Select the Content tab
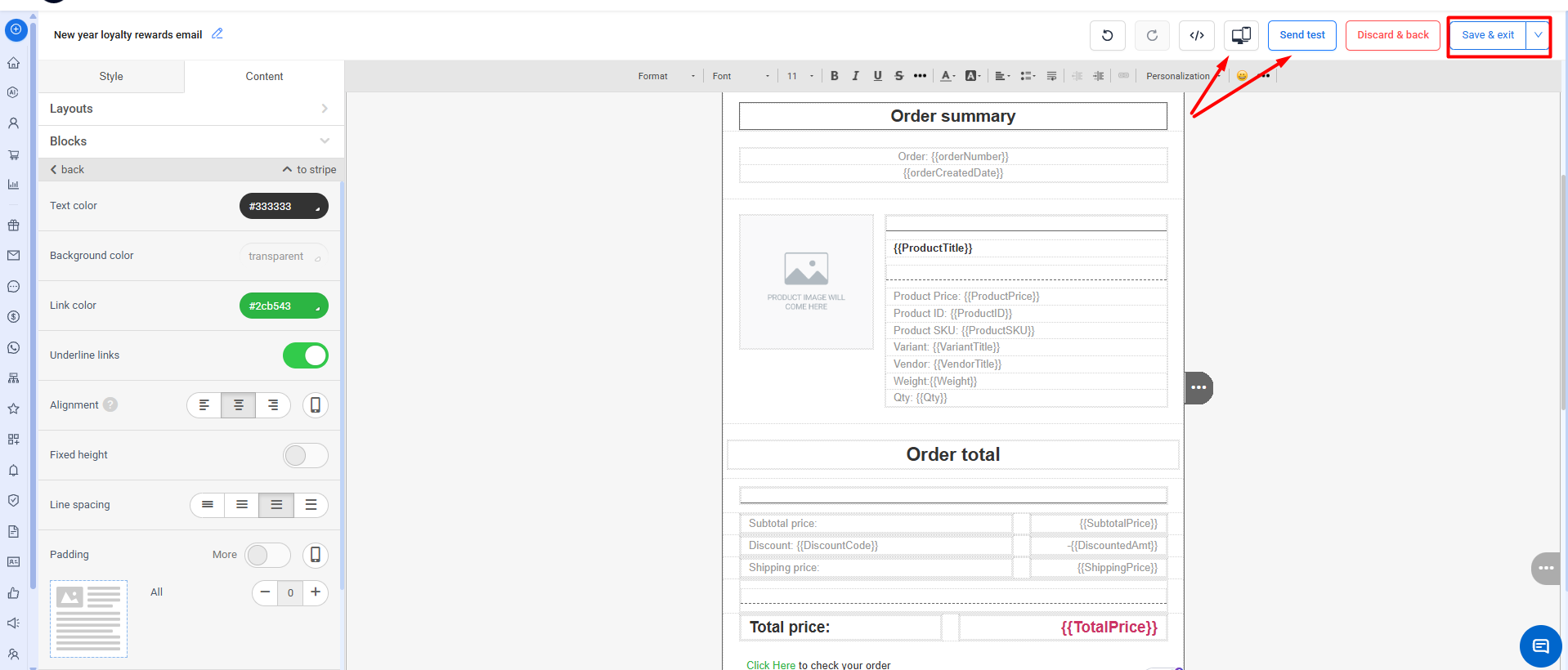 (x=264, y=76)
